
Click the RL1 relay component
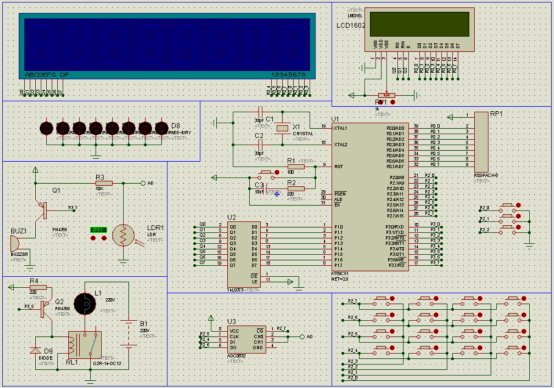tap(85, 345)
